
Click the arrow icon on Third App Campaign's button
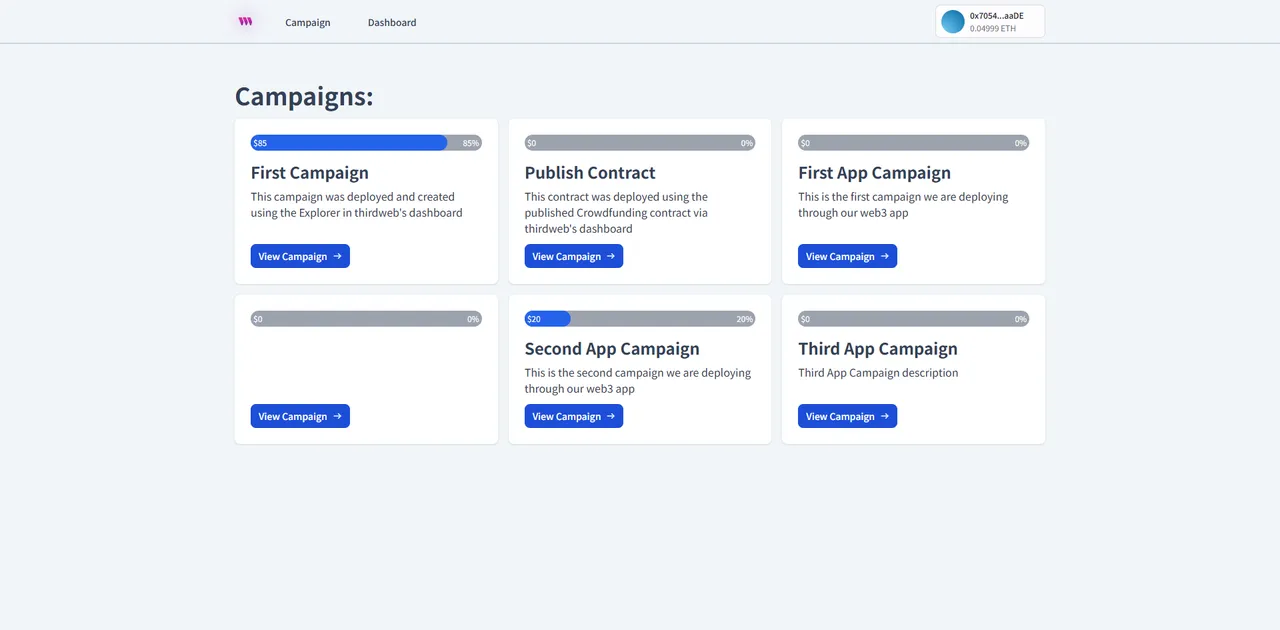(884, 416)
